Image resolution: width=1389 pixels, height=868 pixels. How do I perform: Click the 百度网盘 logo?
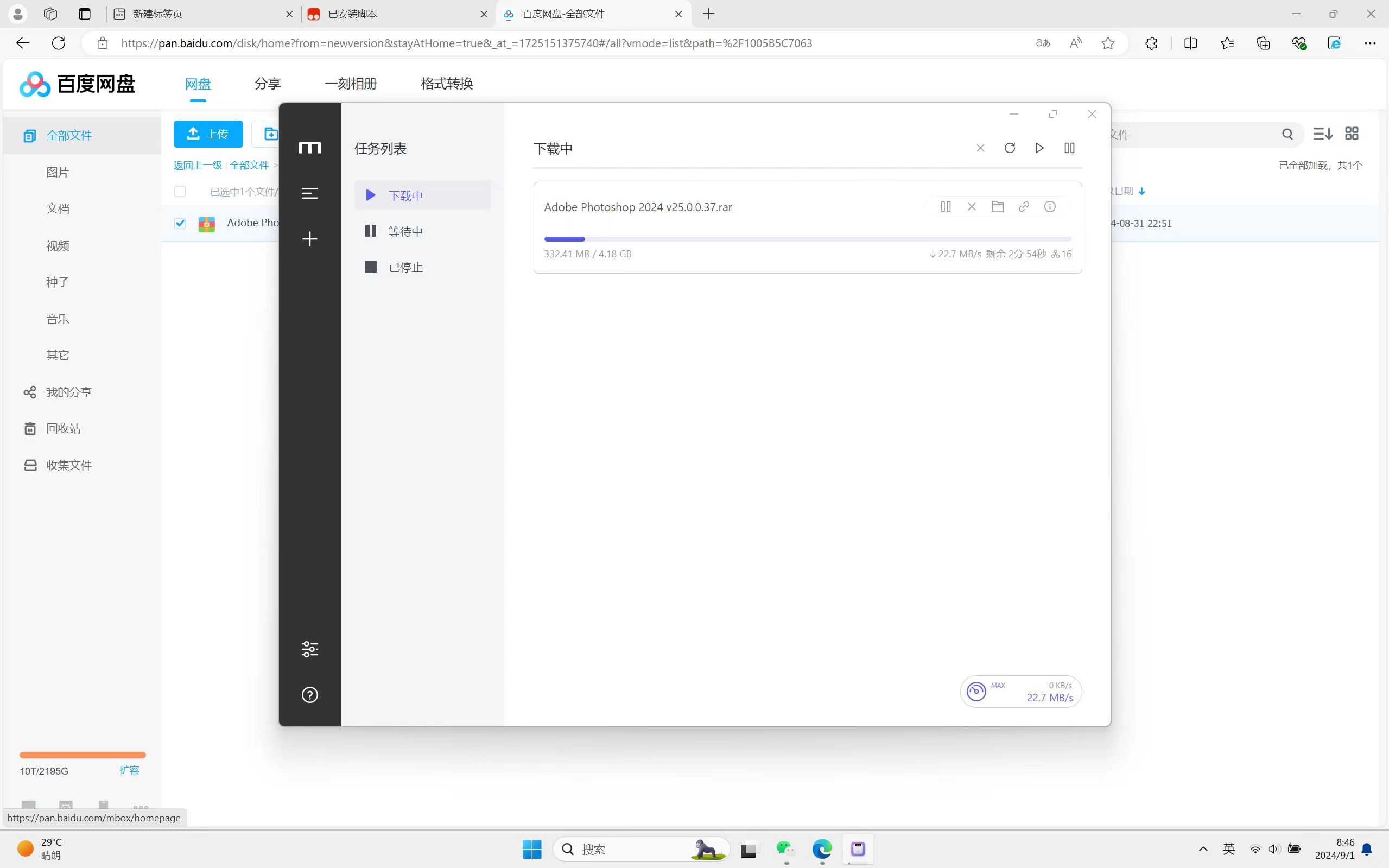point(78,84)
